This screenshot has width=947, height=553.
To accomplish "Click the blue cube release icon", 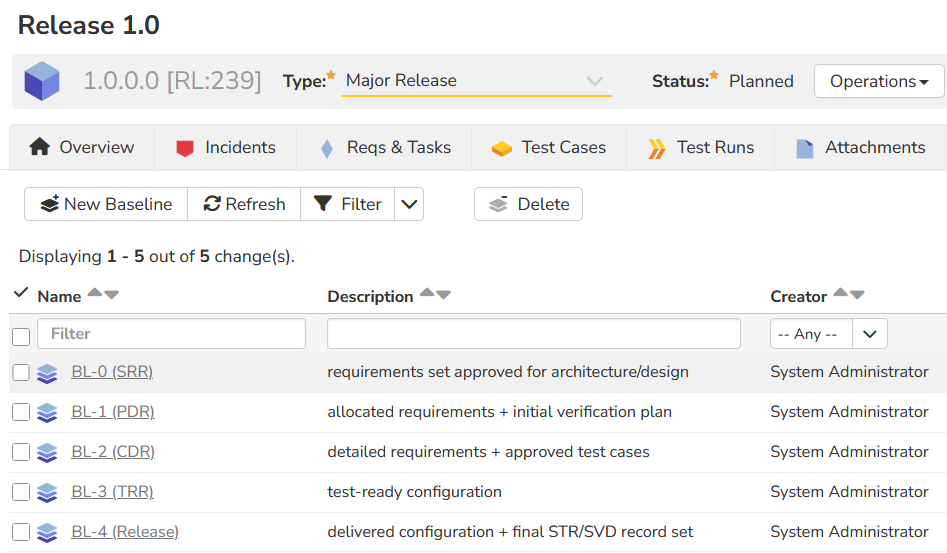I will pyautogui.click(x=42, y=81).
